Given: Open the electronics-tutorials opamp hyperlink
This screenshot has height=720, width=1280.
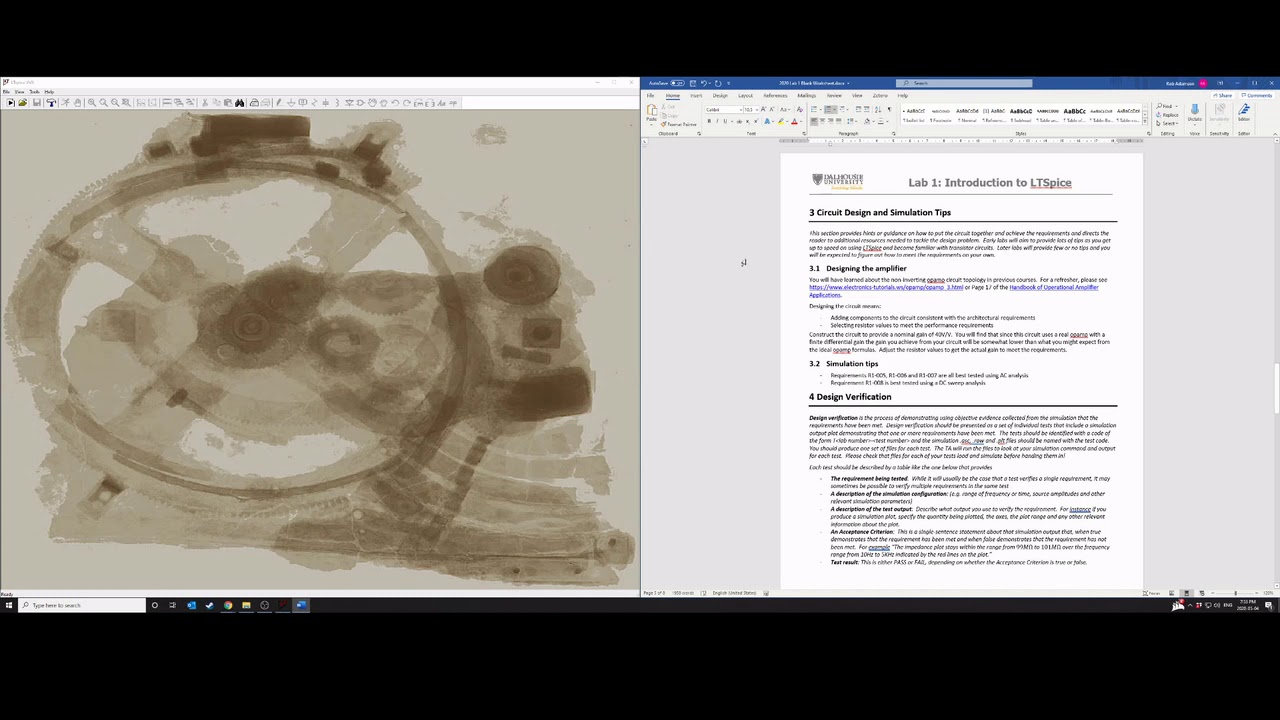Looking at the screenshot, I should (x=886, y=288).
